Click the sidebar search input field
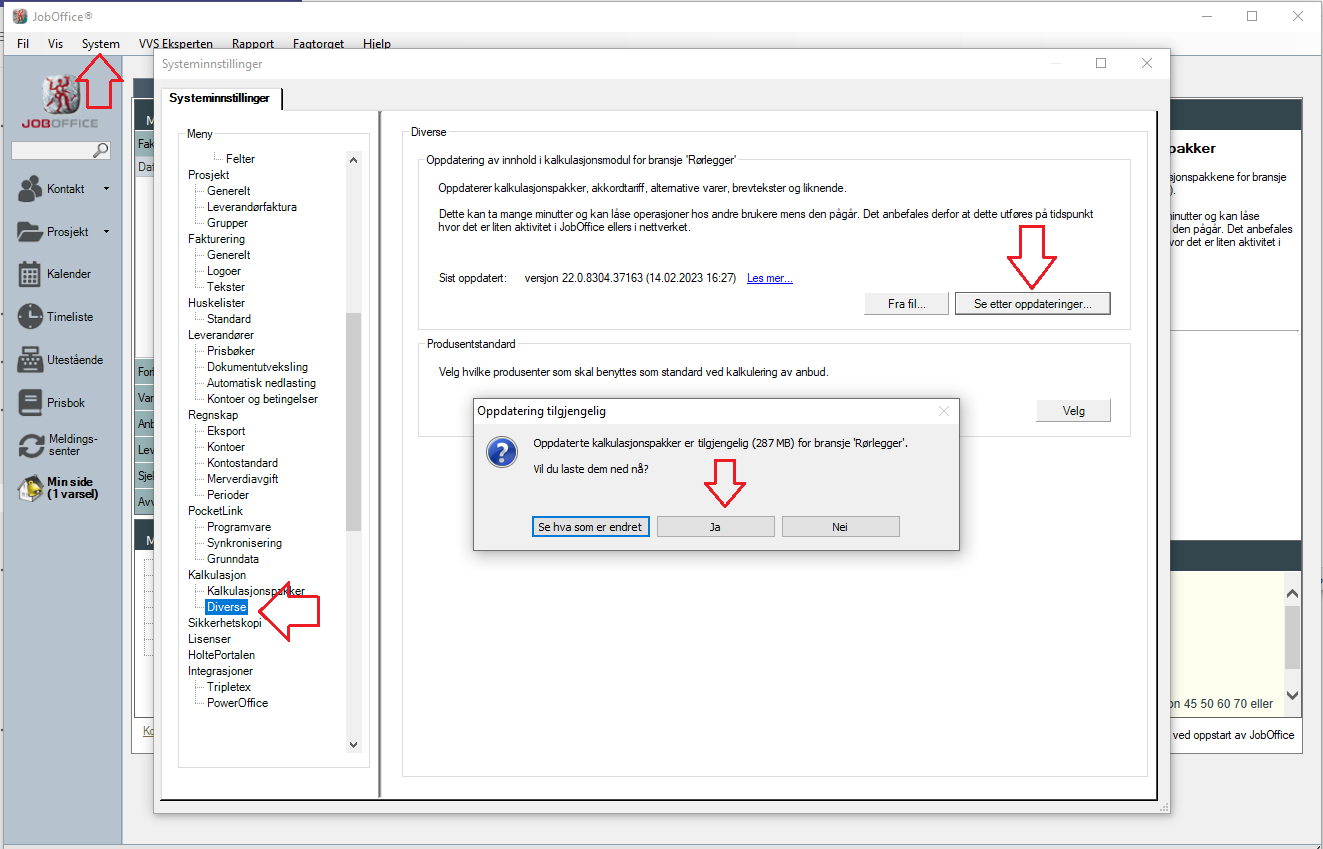This screenshot has height=849, width=1323. click(52, 150)
